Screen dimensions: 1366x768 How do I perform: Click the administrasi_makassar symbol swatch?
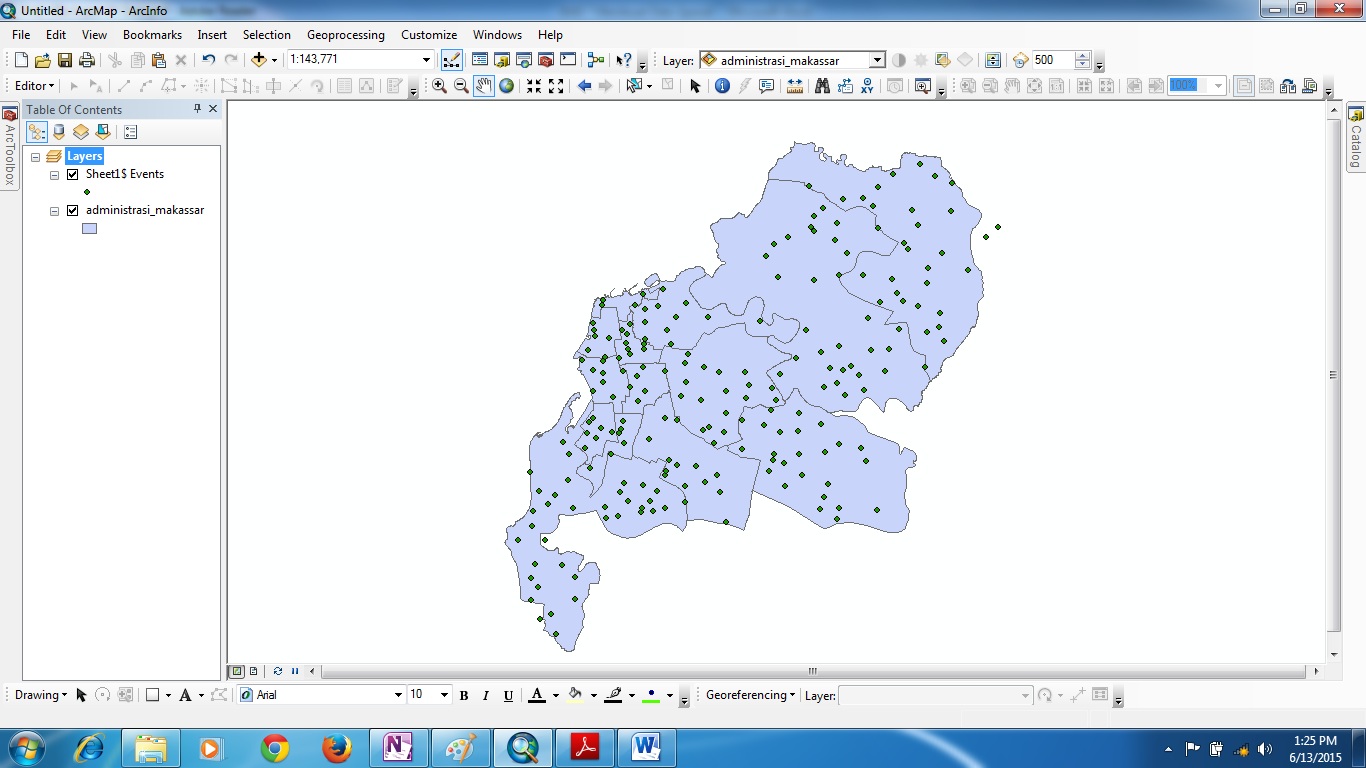coord(89,227)
